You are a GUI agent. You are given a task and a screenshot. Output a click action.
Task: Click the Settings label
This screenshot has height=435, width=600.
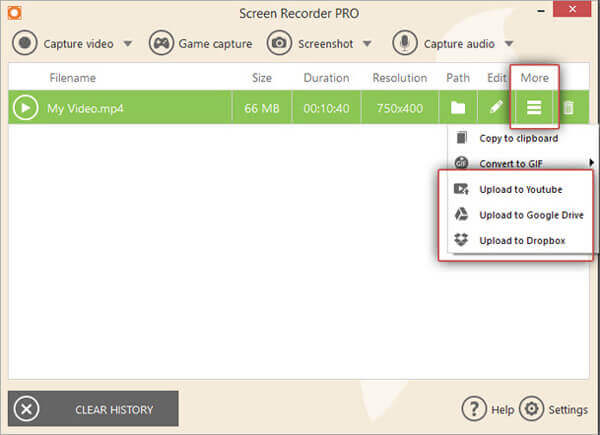point(568,410)
